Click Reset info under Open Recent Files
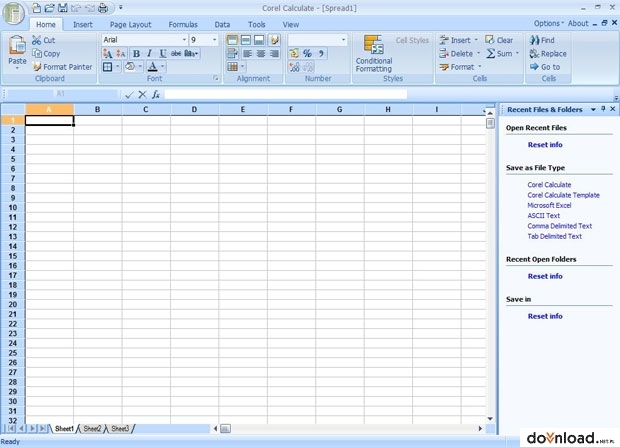Viewport: 620px width, 447px height. pyautogui.click(x=545, y=145)
